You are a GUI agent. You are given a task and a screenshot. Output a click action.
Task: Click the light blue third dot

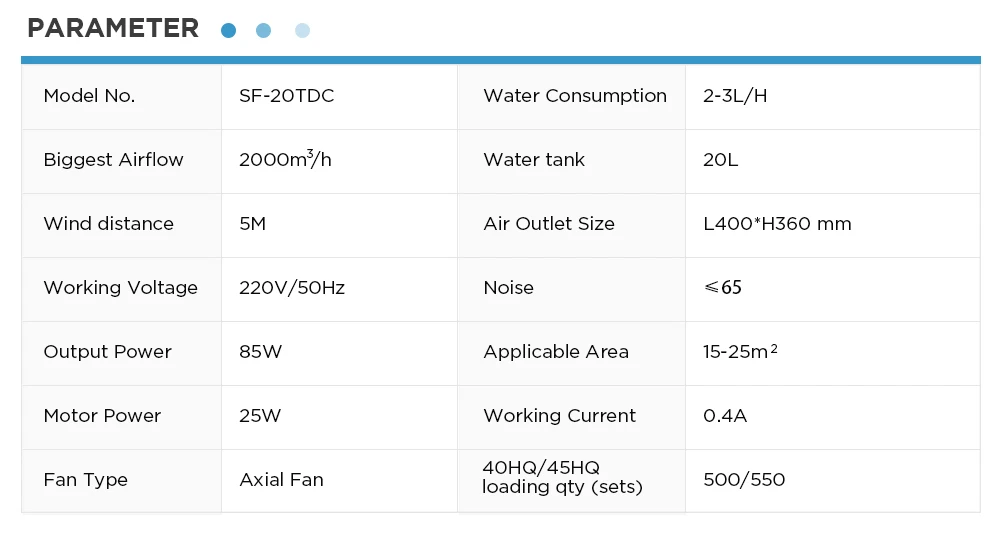[302, 30]
